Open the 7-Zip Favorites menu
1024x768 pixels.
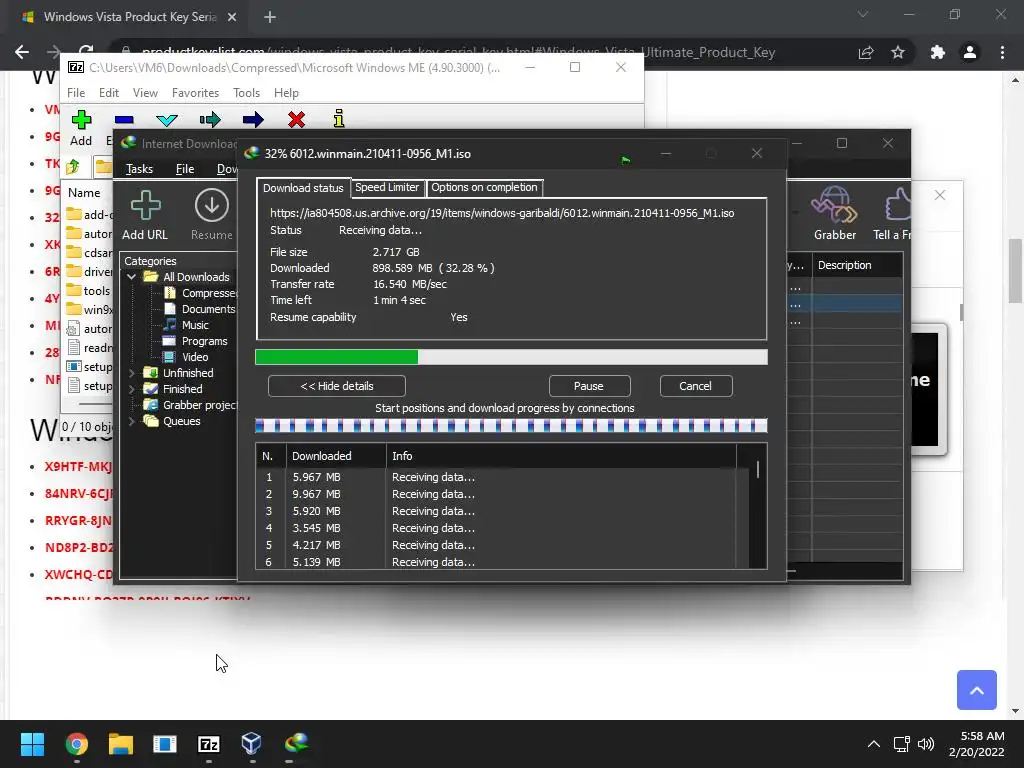(195, 93)
